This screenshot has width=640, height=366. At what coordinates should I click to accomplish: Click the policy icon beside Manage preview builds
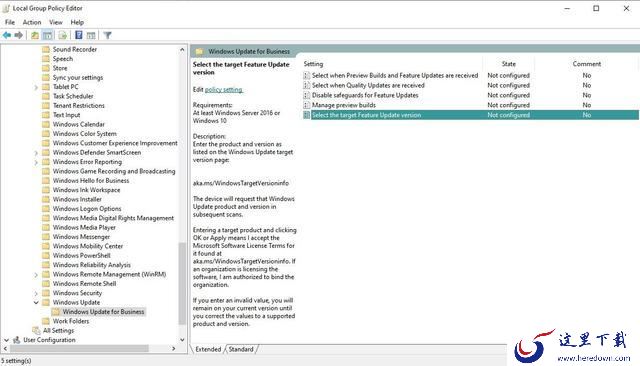307,105
